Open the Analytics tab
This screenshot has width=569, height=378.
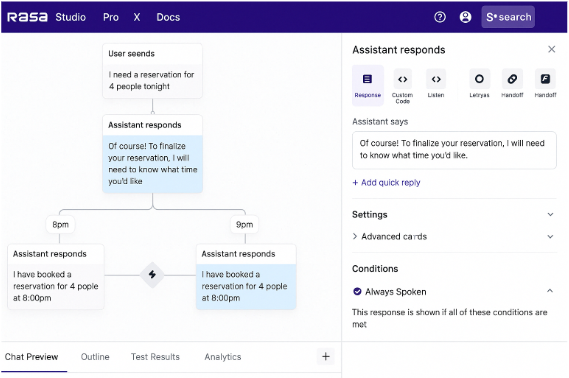click(223, 357)
